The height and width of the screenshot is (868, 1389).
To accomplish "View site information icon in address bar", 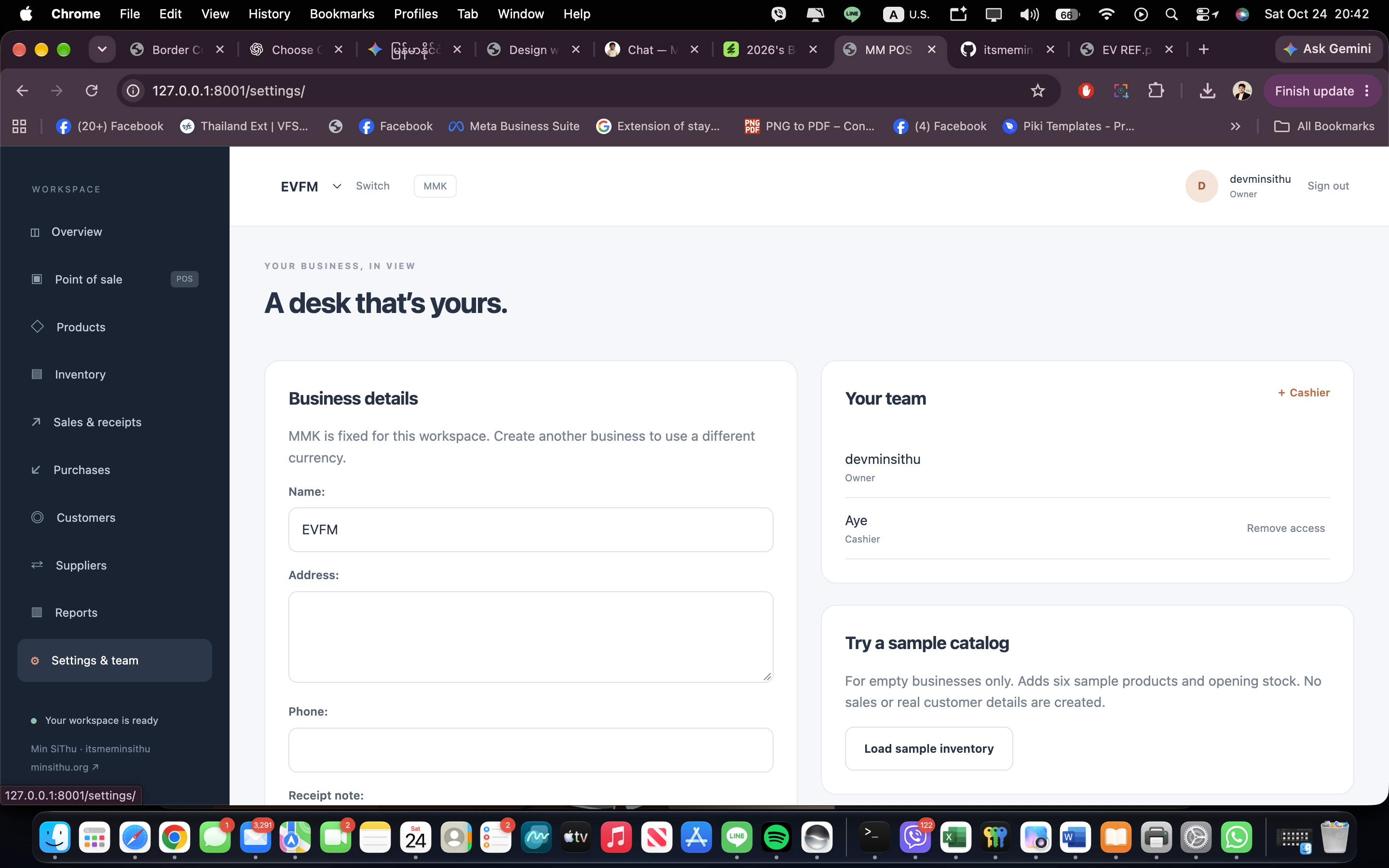I will 133,91.
